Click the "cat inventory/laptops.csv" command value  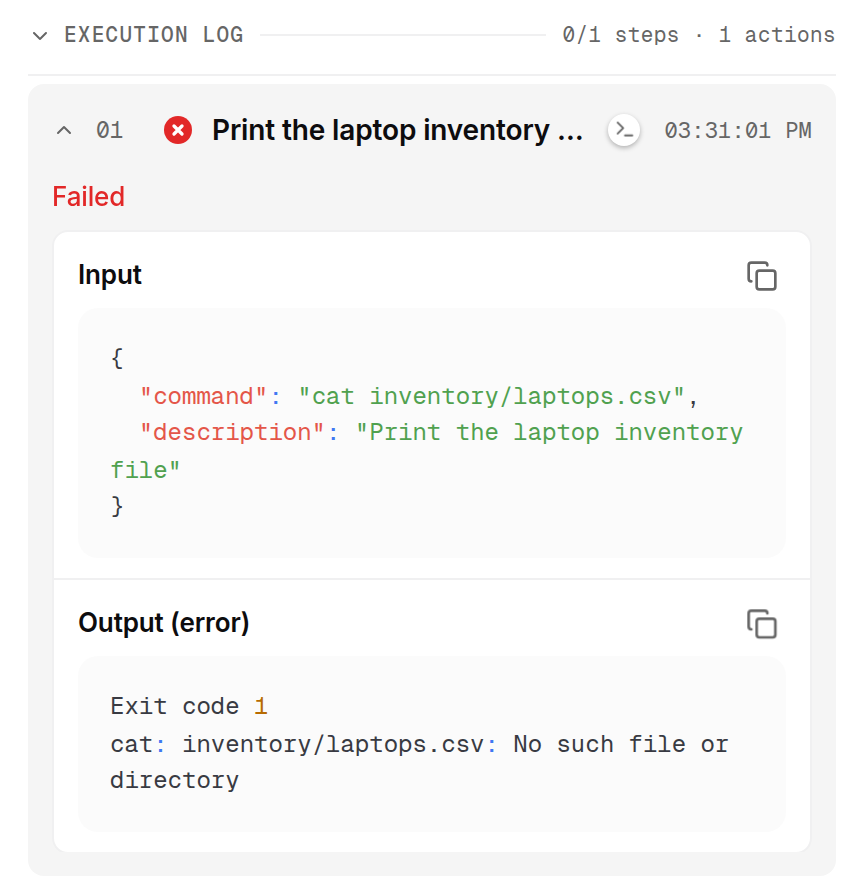tap(491, 396)
